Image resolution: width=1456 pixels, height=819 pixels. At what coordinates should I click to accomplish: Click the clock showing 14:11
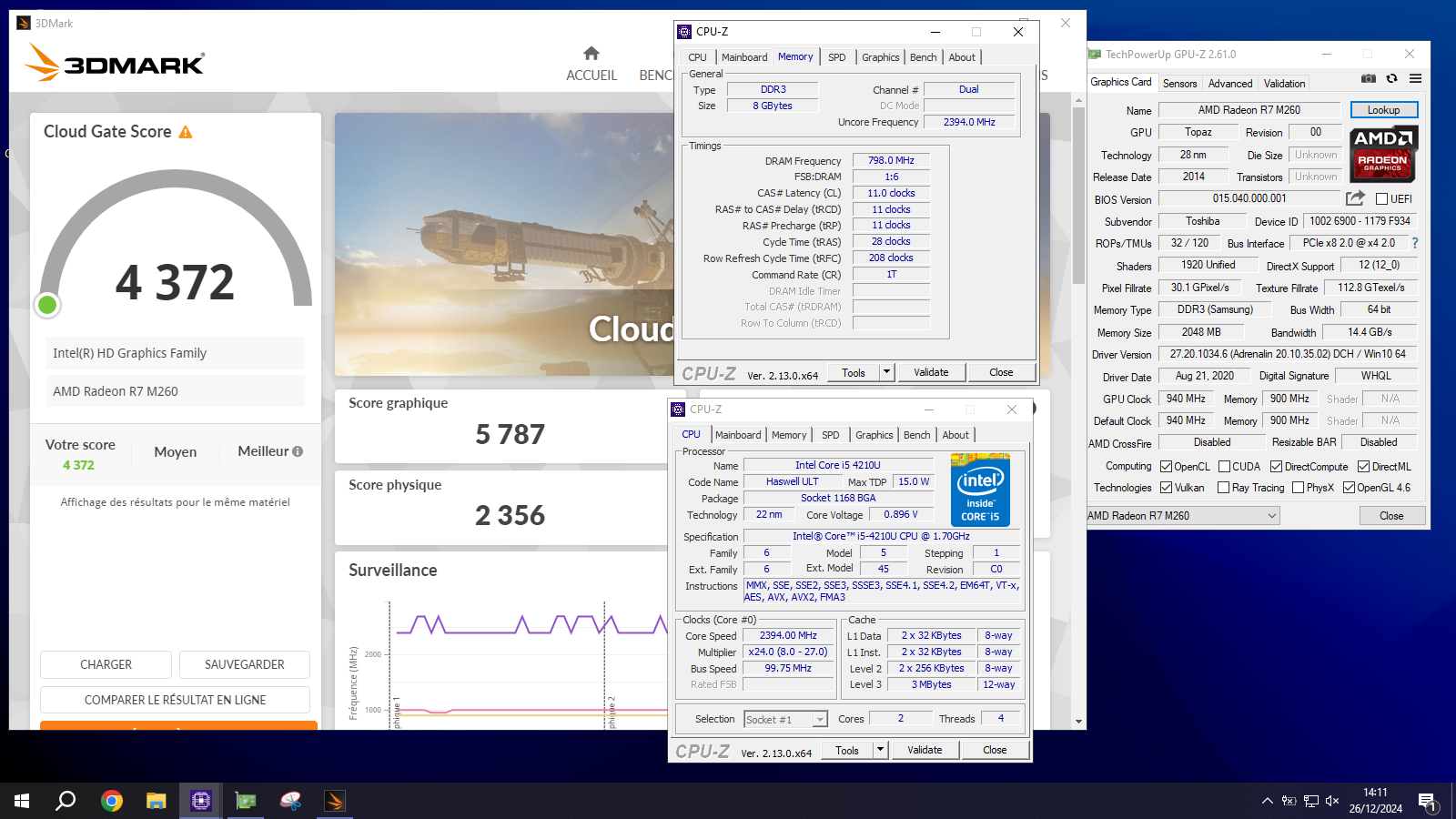click(x=1376, y=793)
